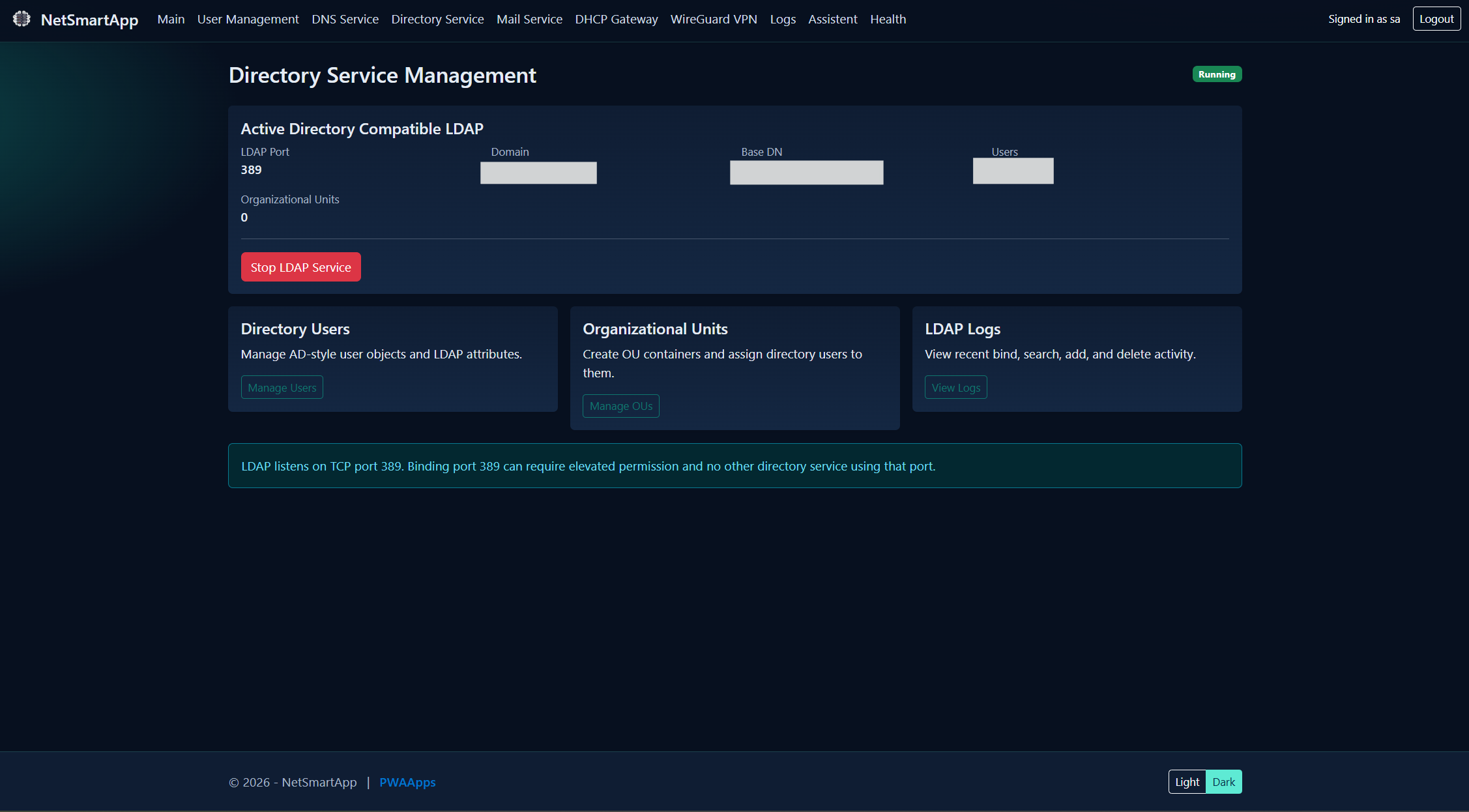Viewport: 1469px width, 812px height.
Task: Click the Directory Users card title
Action: click(x=295, y=329)
